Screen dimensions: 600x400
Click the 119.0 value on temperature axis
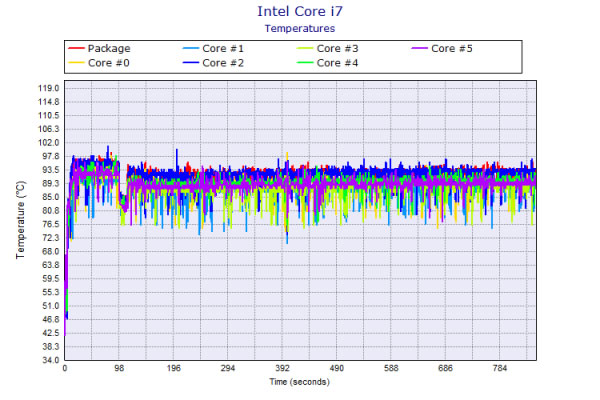[49, 88]
